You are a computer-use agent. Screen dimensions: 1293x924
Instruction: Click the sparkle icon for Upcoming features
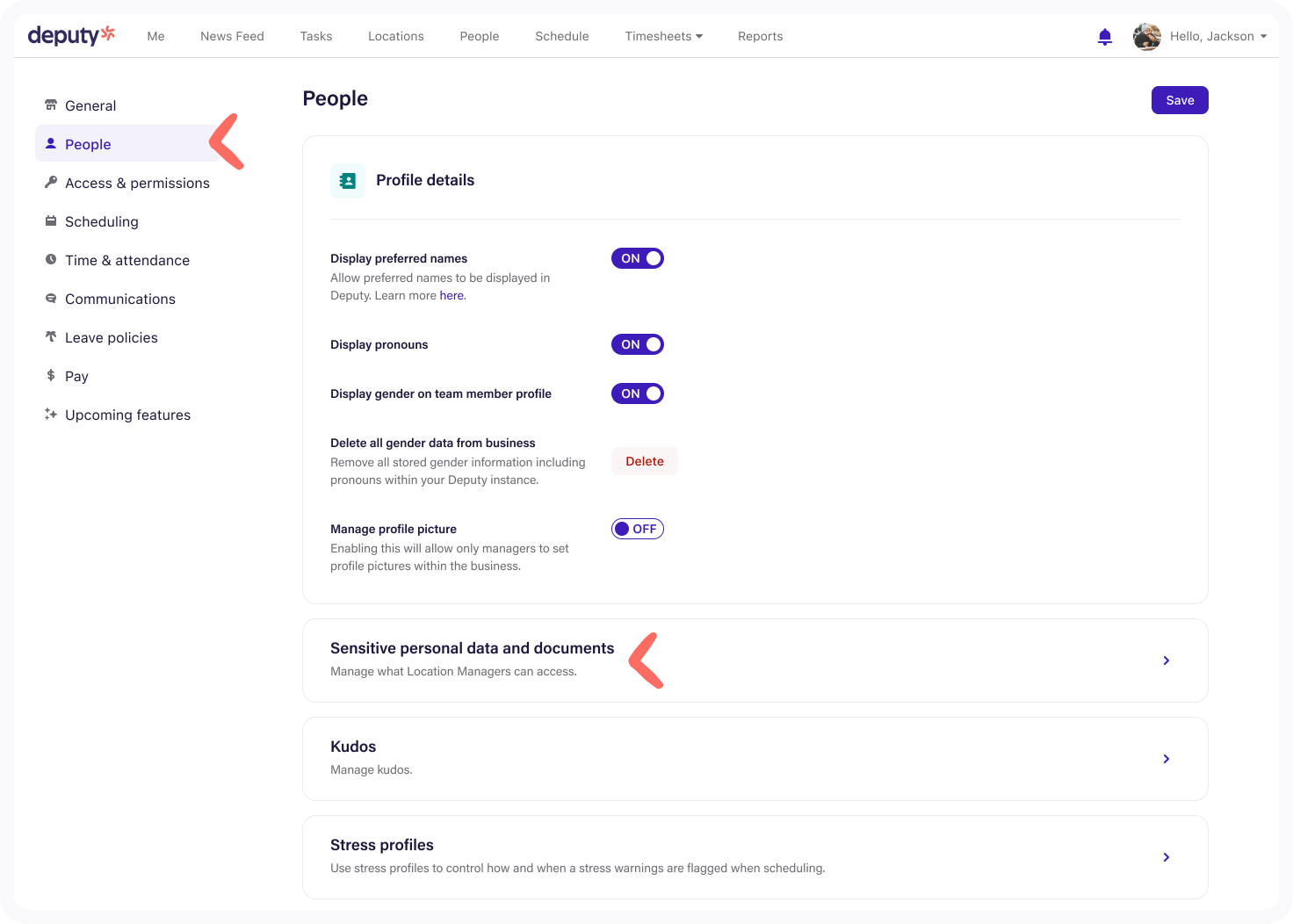pyautogui.click(x=51, y=415)
